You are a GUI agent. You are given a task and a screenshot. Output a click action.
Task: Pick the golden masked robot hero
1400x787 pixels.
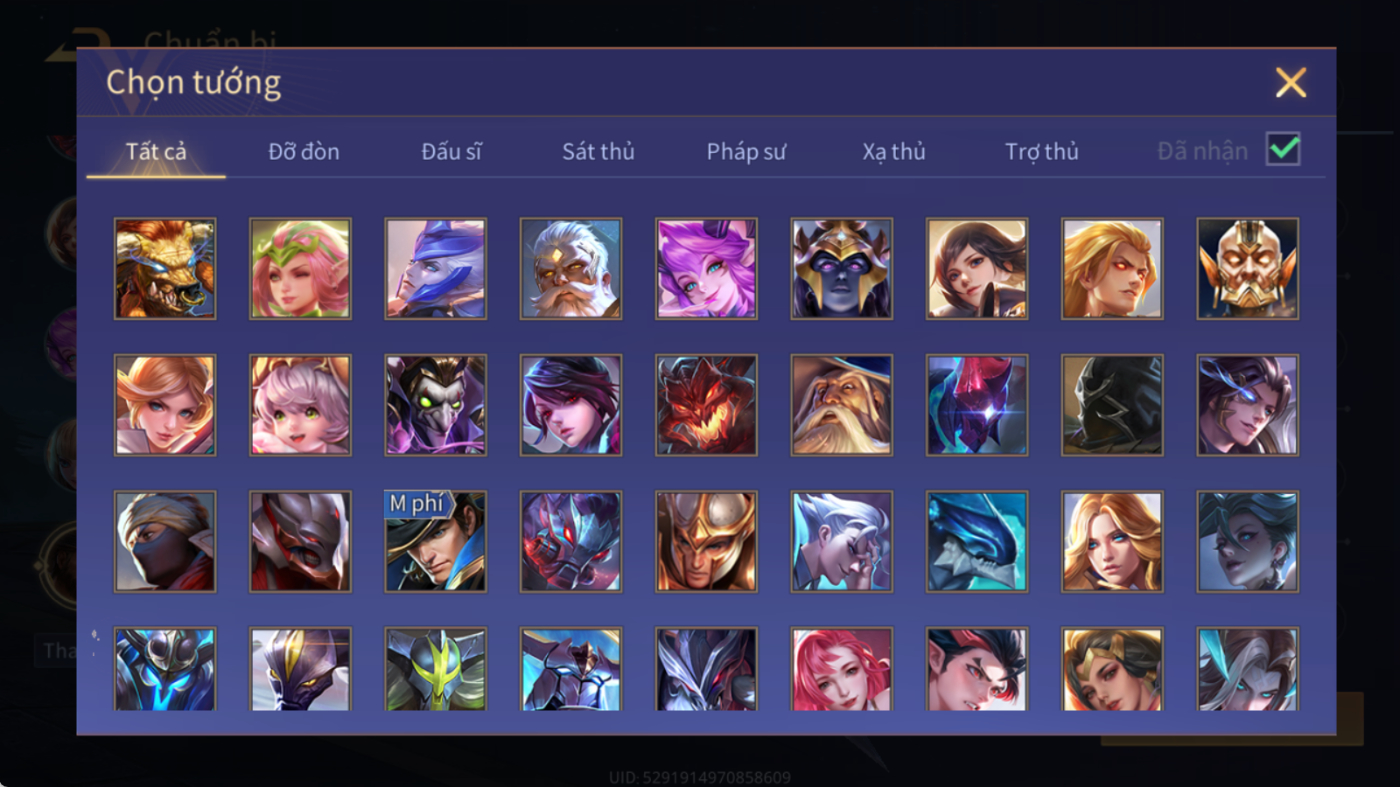coord(1248,269)
